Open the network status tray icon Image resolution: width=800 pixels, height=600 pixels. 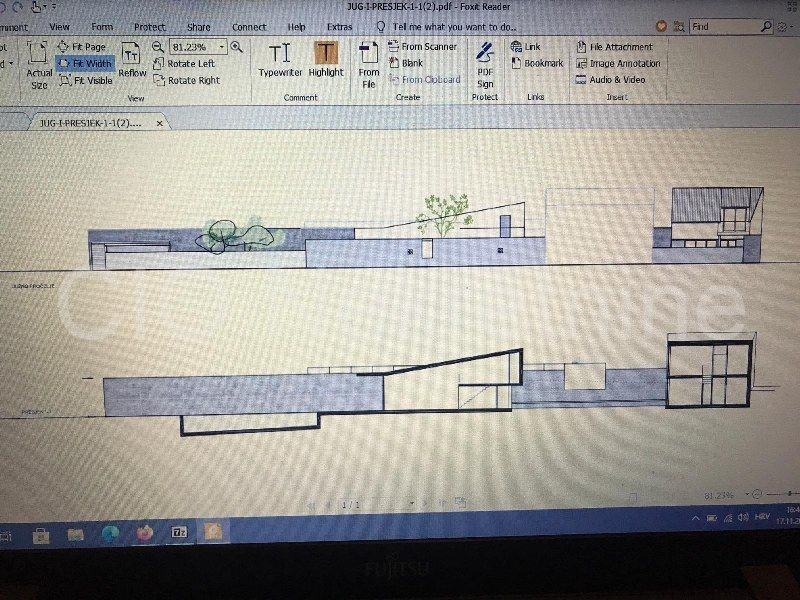(x=728, y=518)
